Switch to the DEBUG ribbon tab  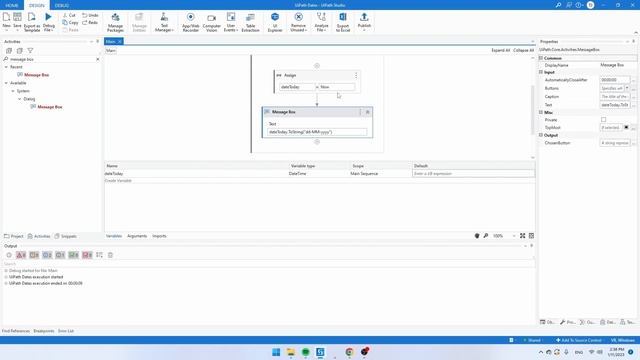[62, 5]
